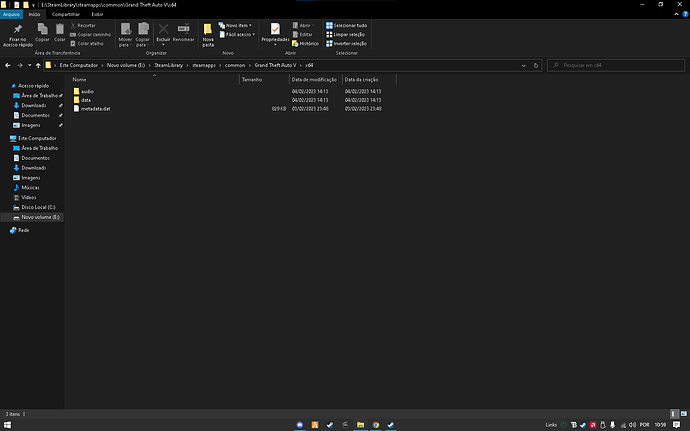Click the Nova pasta icon in ribbon
The width and height of the screenshot is (690, 431).
click(208, 34)
